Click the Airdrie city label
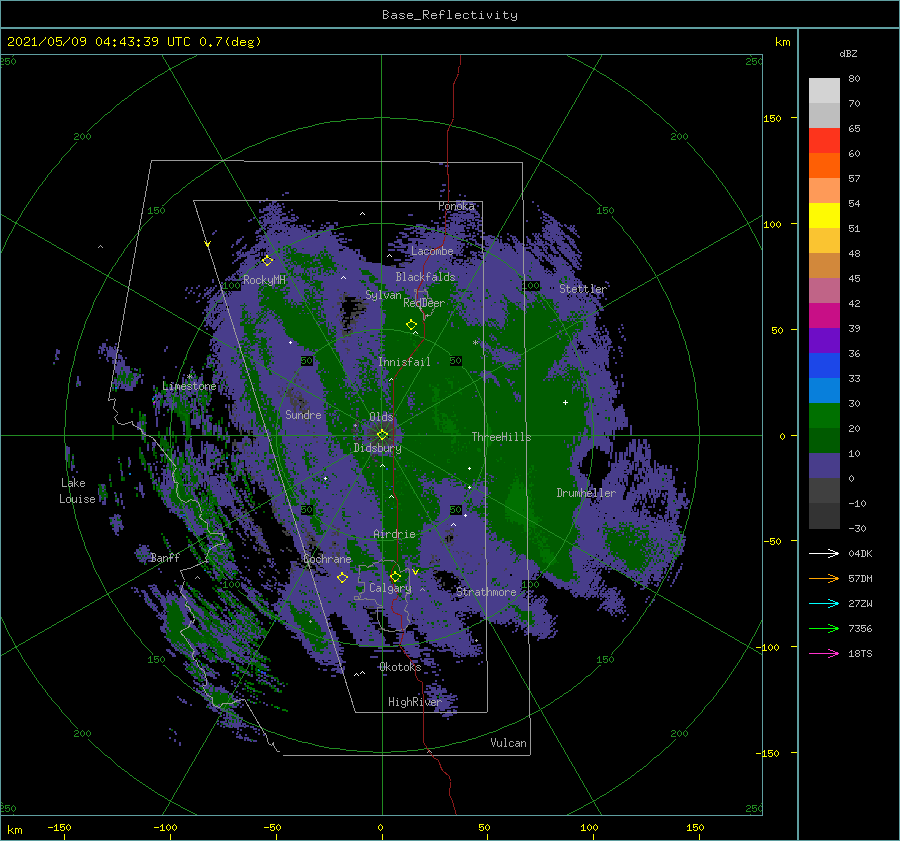The height and width of the screenshot is (841, 900). (x=394, y=534)
